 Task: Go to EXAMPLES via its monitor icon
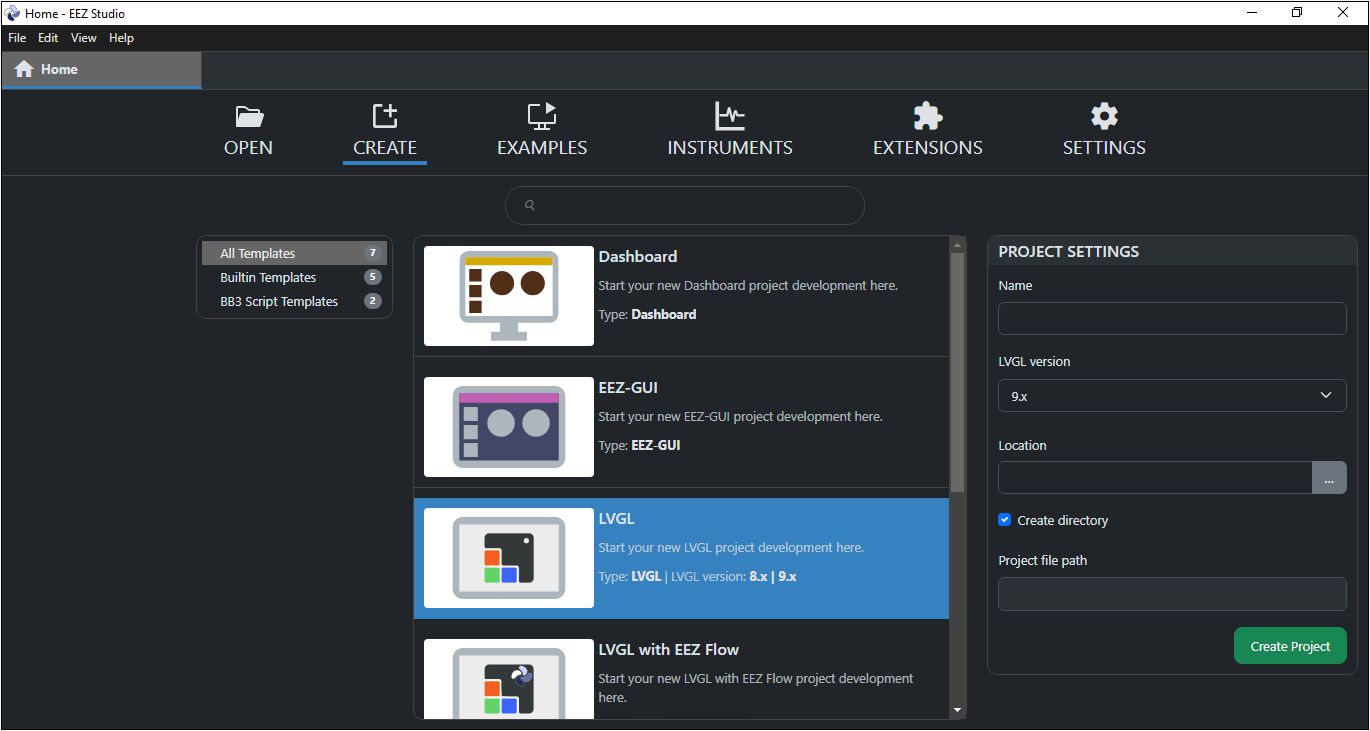click(542, 116)
